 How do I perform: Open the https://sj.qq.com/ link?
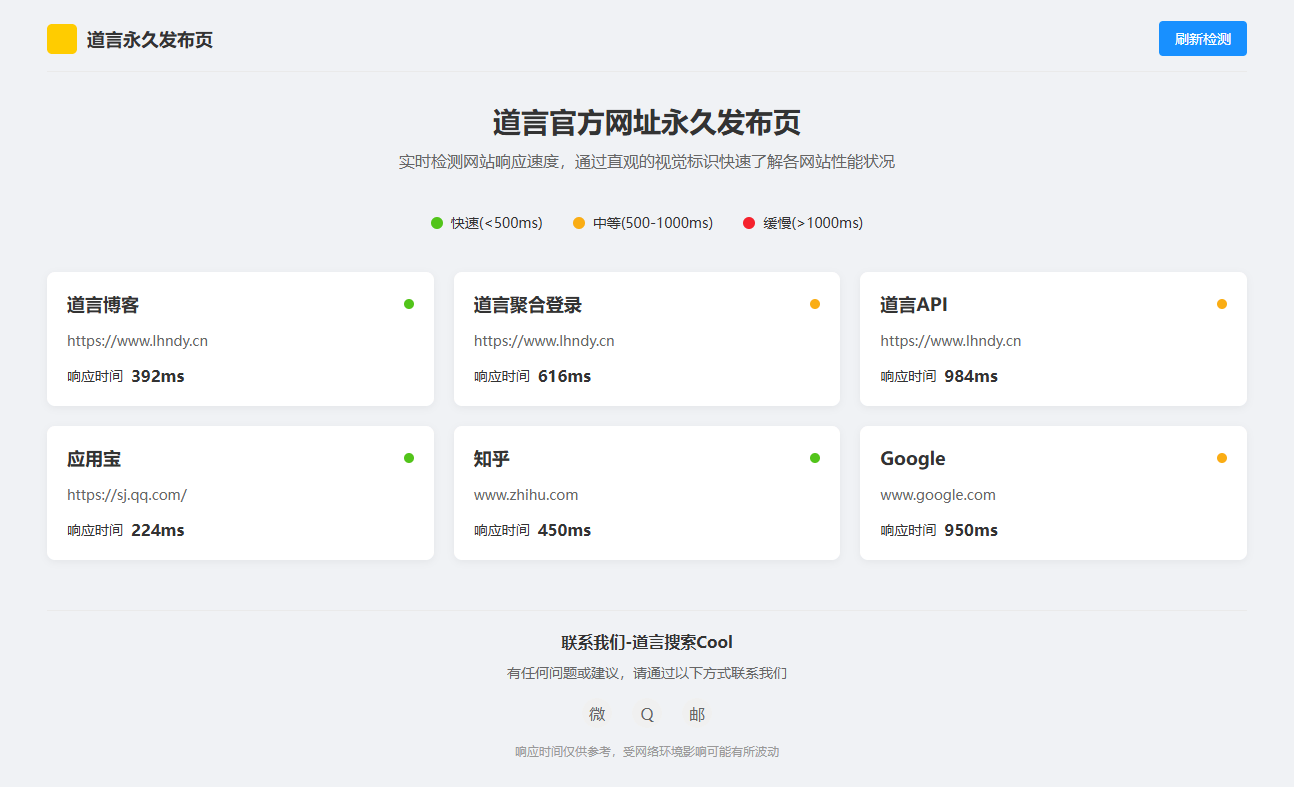click(126, 494)
